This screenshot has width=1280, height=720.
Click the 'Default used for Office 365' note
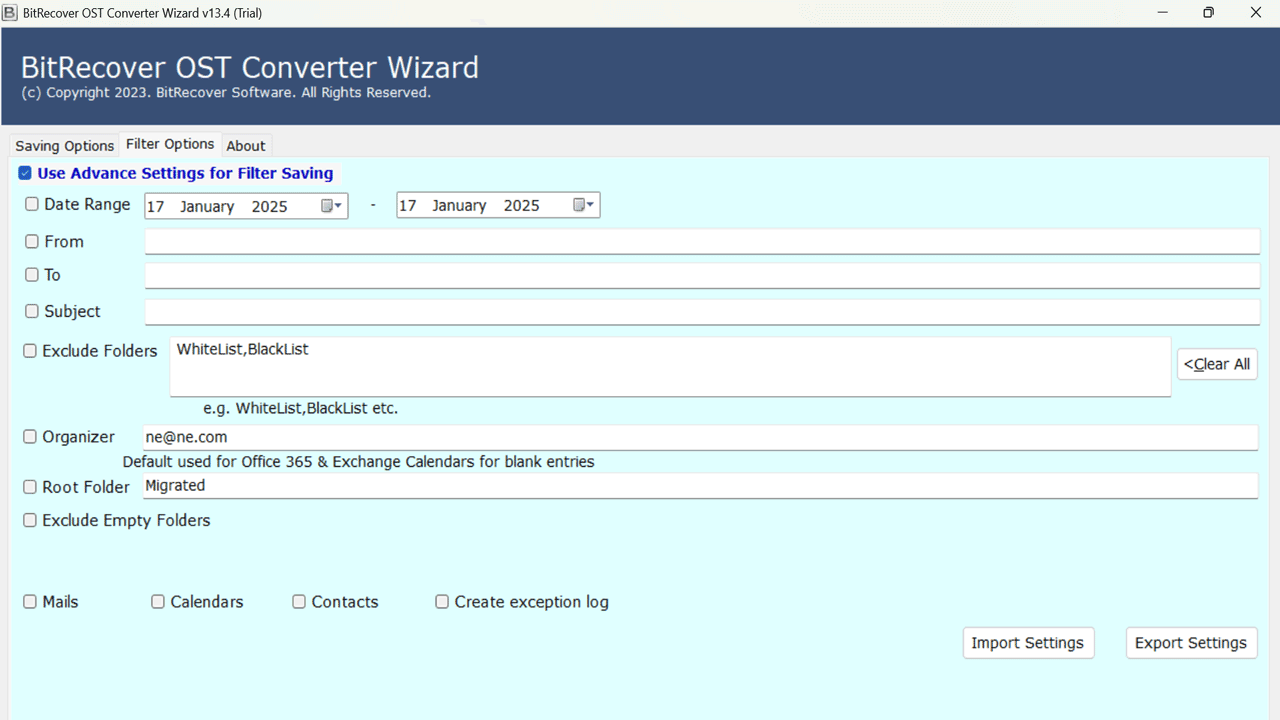tap(359, 462)
